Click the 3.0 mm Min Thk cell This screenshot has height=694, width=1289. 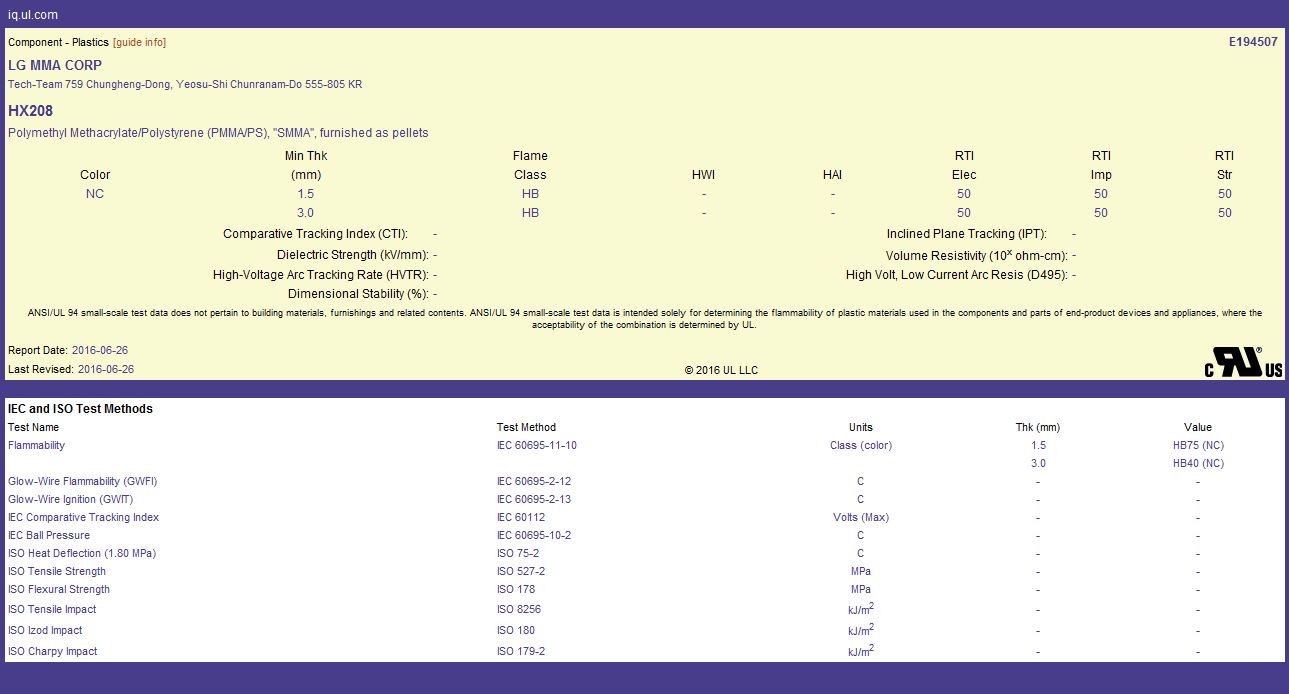pos(306,212)
